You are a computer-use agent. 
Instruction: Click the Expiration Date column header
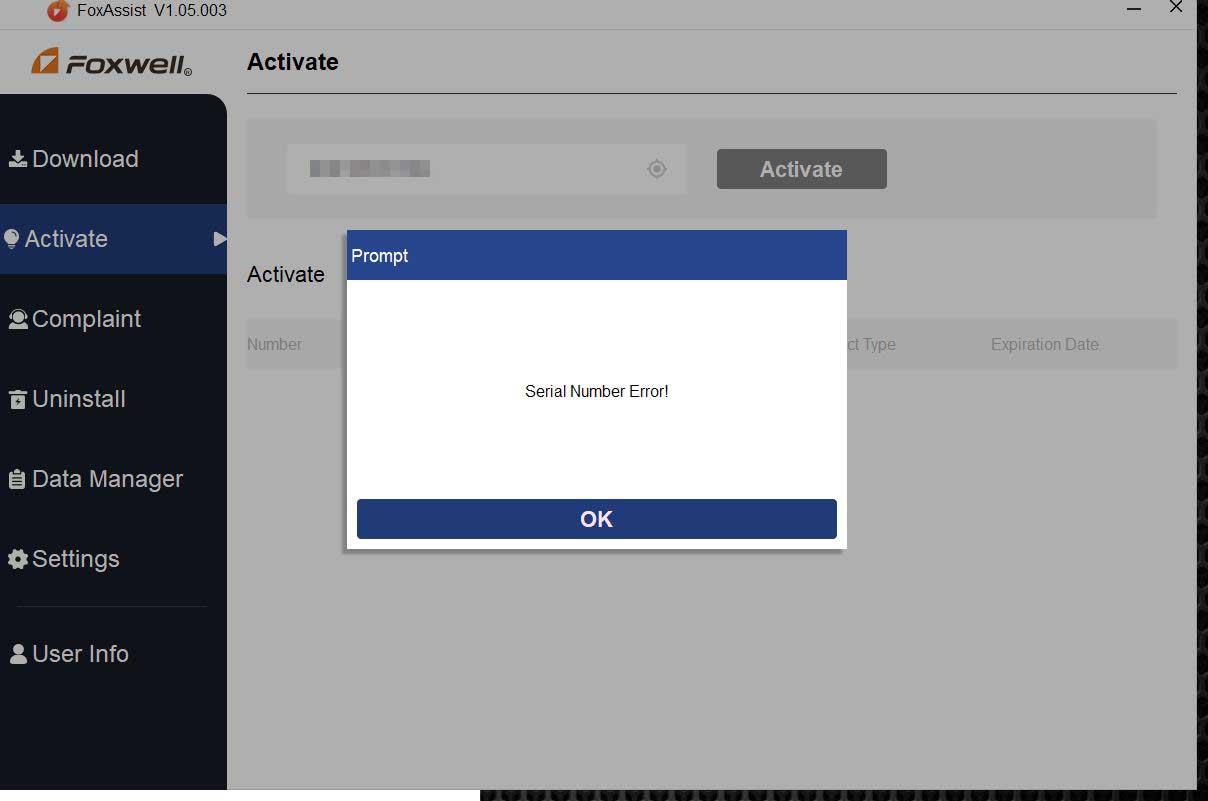pos(1045,344)
